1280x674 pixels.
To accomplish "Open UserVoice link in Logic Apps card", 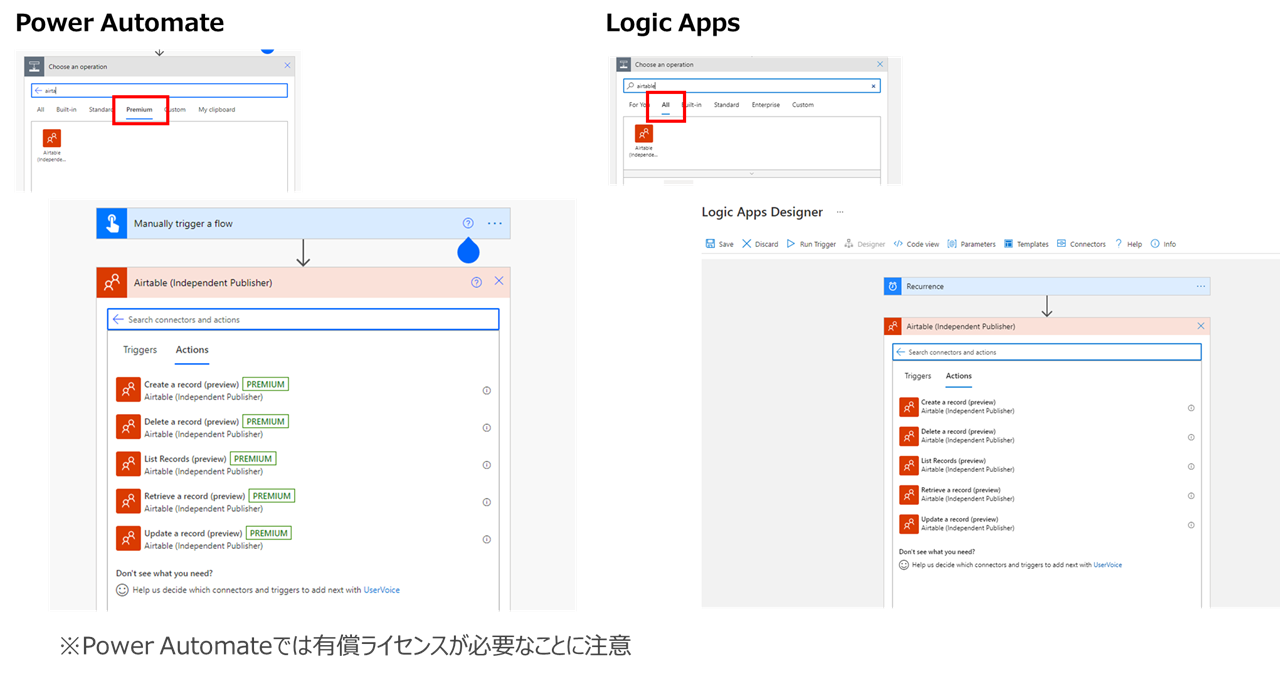I will (x=1108, y=565).
